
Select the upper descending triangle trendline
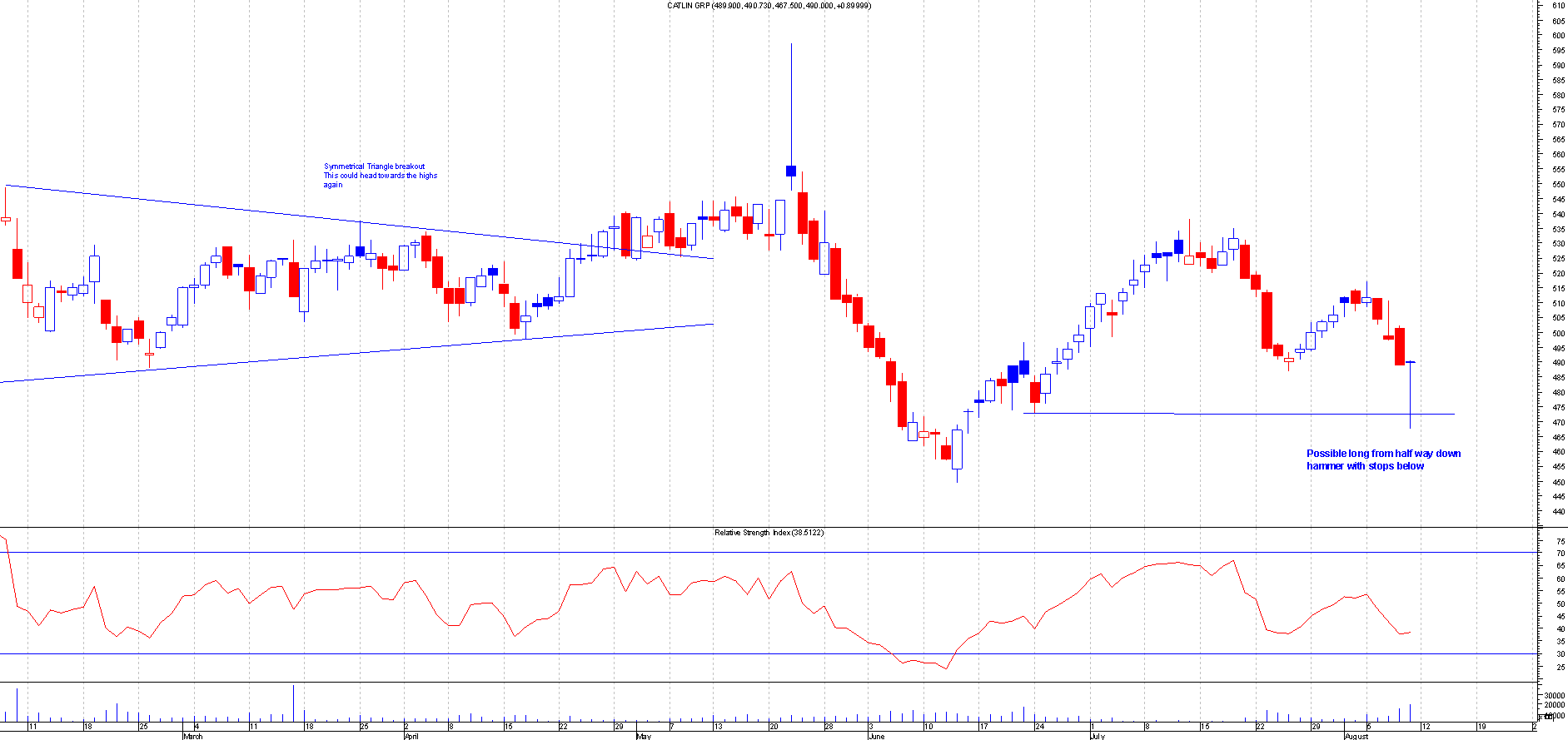250,210
